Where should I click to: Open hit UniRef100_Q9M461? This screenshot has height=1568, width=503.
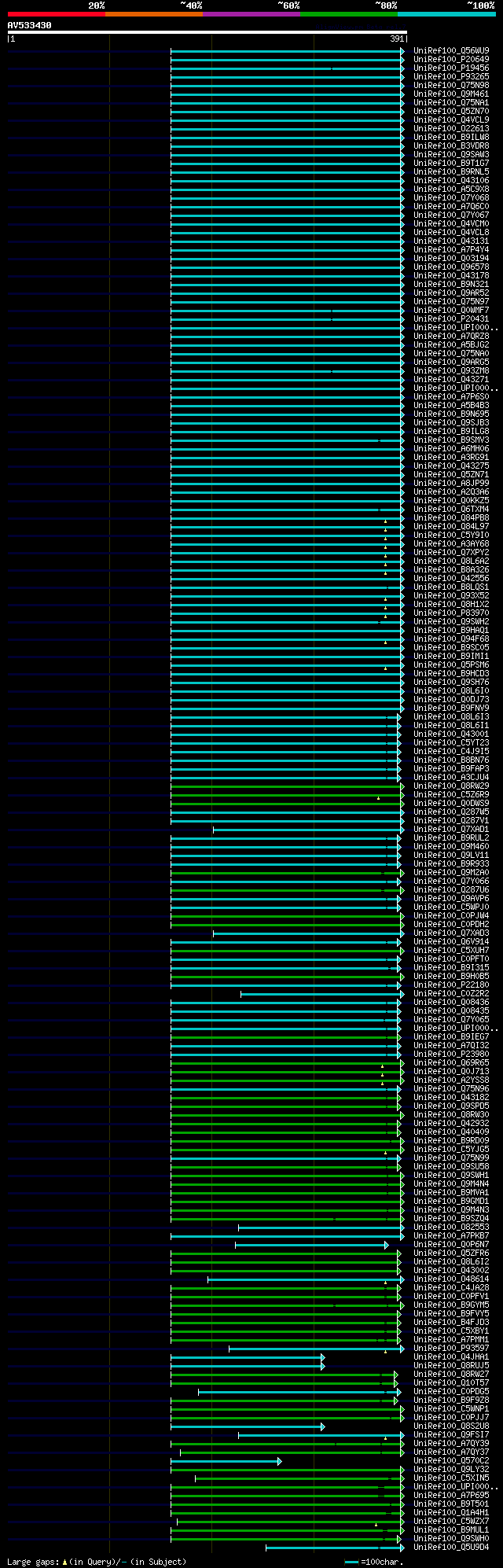[451, 94]
